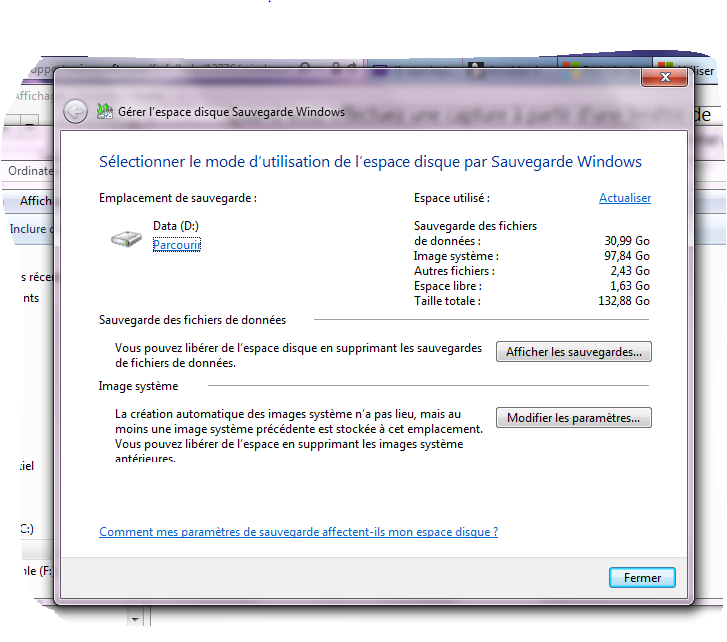Image resolution: width=727 pixels, height=642 pixels.
Task: Click the Taille totale label
Action: pos(447,301)
